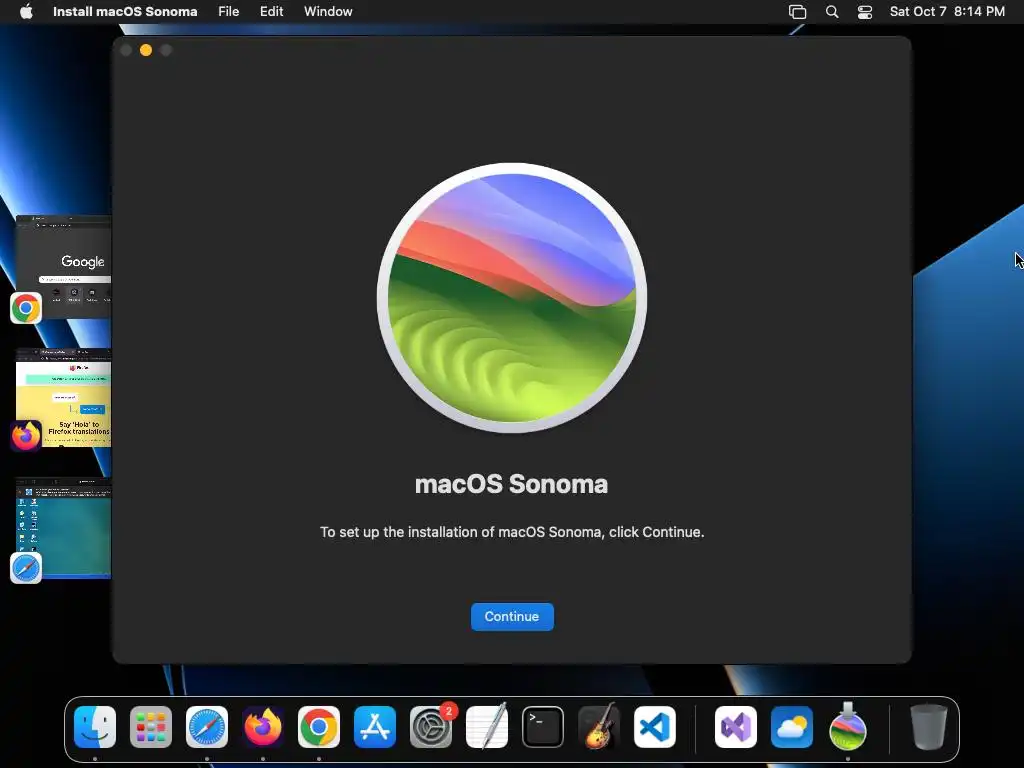Open Visual Studio Code from the Dock
The image size is (1024, 768).
click(x=655, y=727)
